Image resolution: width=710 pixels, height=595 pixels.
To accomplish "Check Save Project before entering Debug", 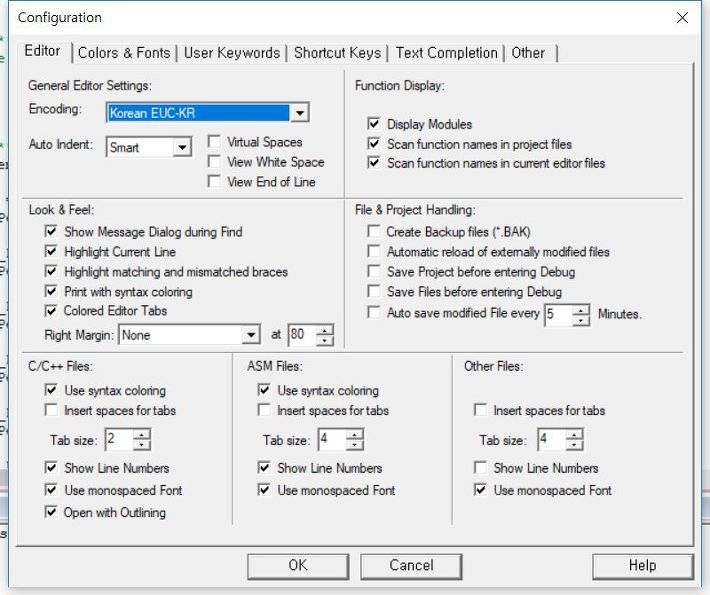I will click(x=374, y=271).
